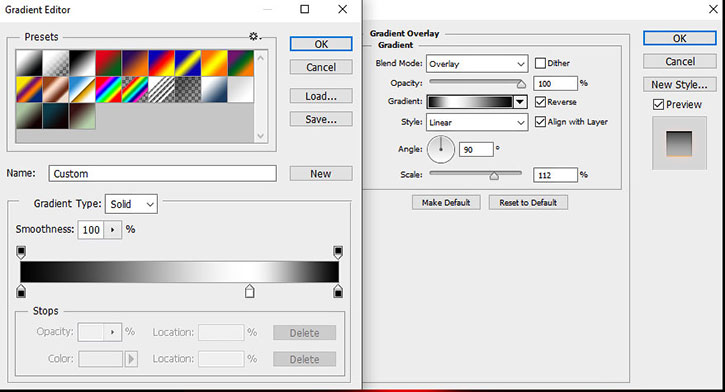Pick the Blue, Red, Yellow gradient preset
Image resolution: width=725 pixels, height=392 pixels.
pos(161,63)
